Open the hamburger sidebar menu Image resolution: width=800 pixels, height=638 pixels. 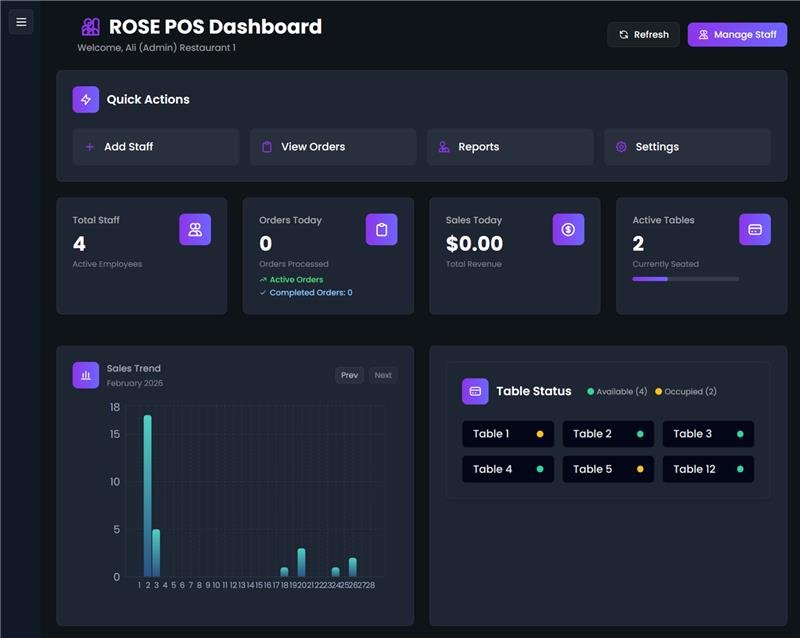(21, 21)
